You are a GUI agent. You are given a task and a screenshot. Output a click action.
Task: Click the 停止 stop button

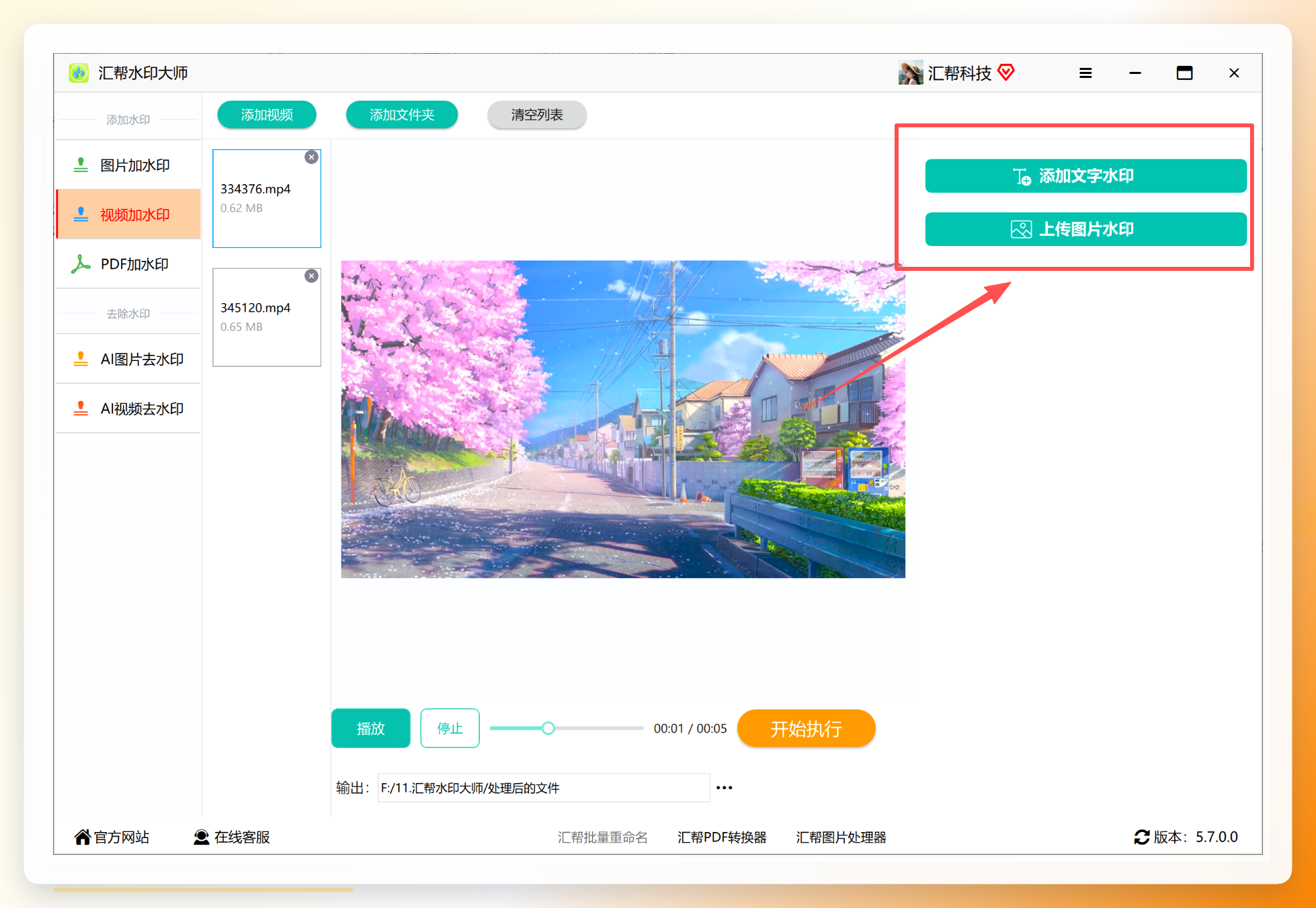coord(450,728)
